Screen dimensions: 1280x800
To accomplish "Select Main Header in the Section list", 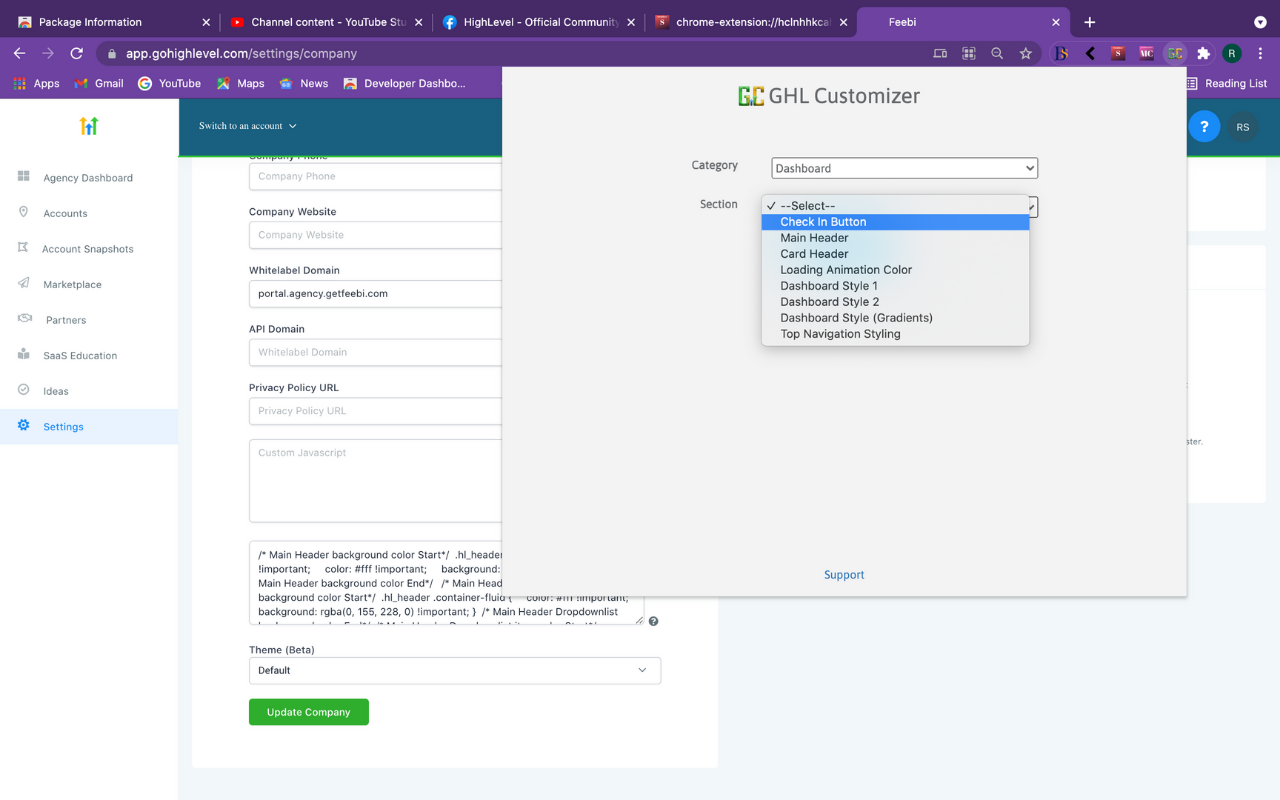I will click(814, 237).
